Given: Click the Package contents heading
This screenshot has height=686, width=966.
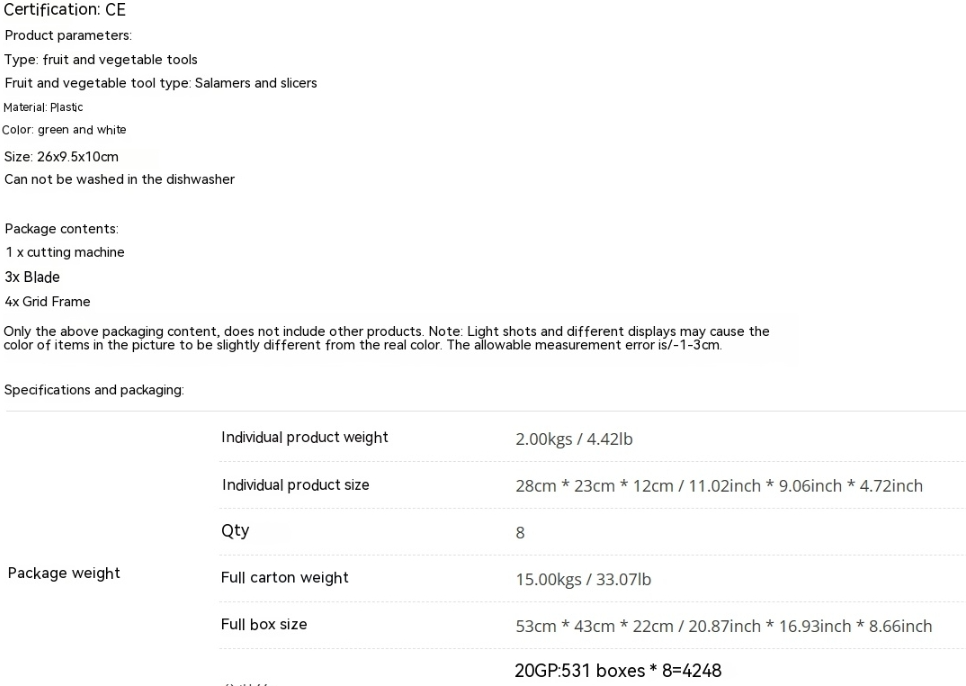Looking at the screenshot, I should click(62, 229).
